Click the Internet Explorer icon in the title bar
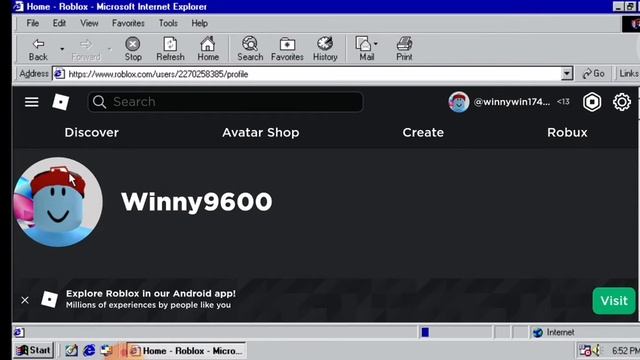The width and height of the screenshot is (640, 360). 18,6
